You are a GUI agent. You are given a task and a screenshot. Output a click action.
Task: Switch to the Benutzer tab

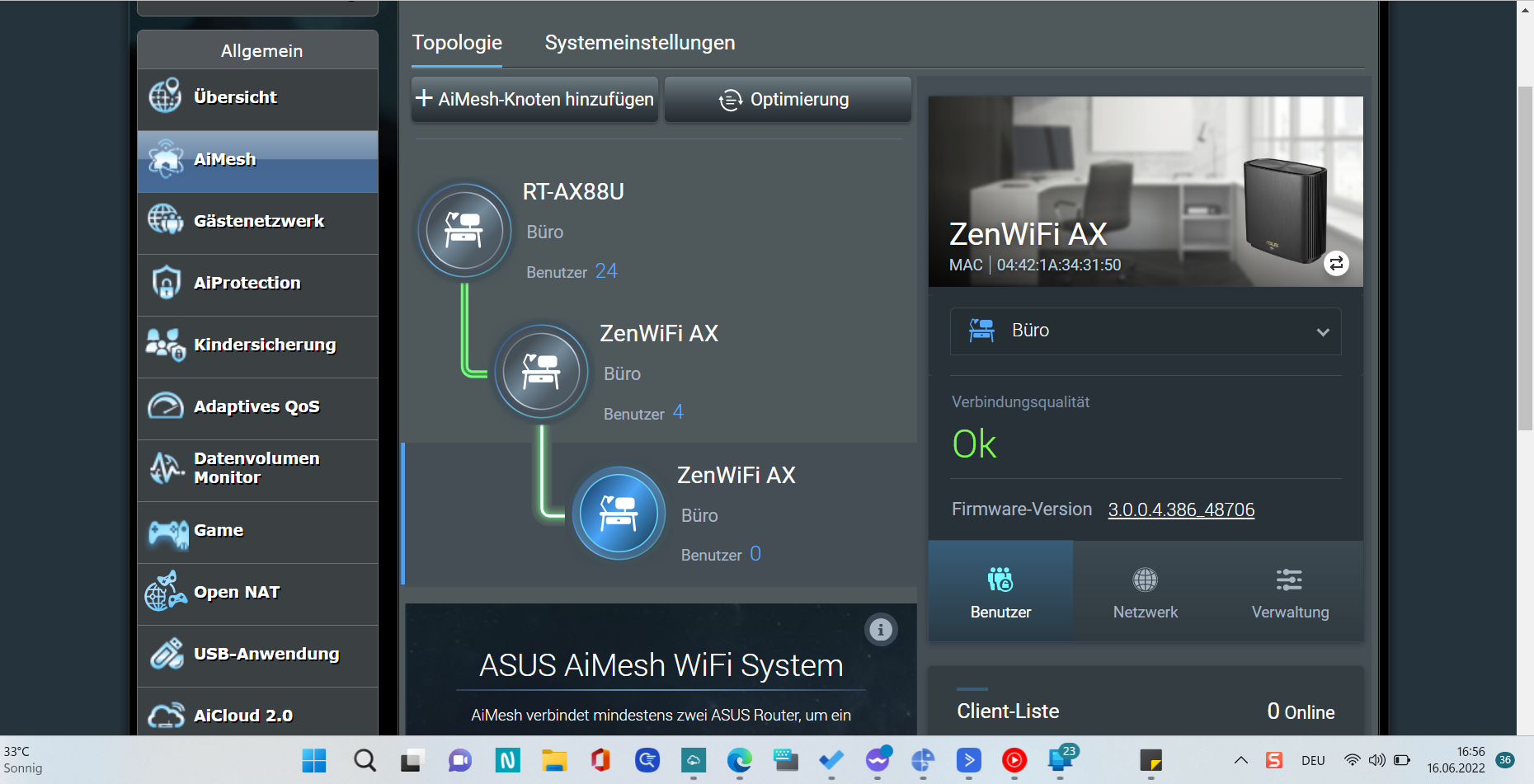coord(1000,591)
